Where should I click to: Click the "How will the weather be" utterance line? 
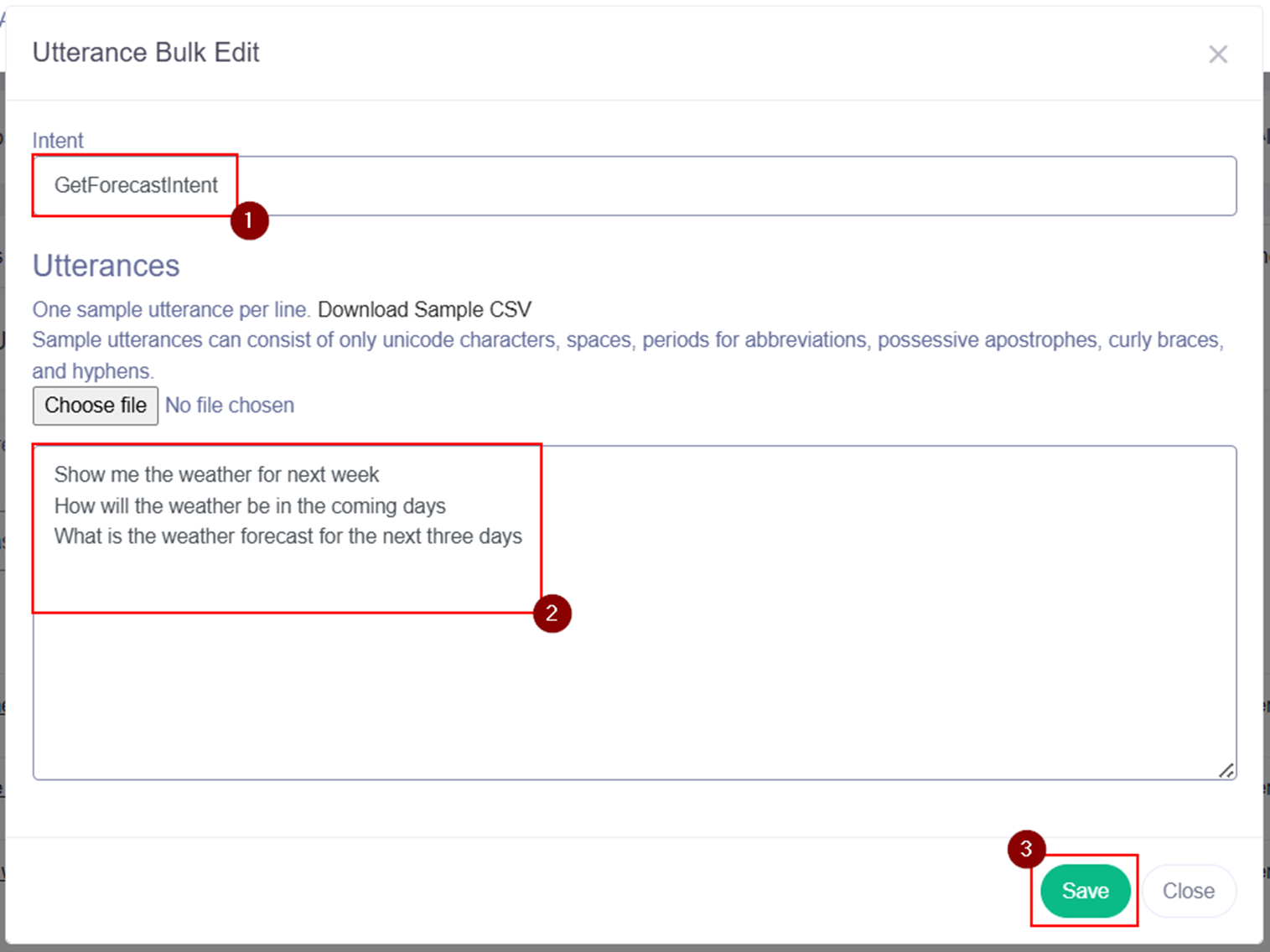pos(250,506)
